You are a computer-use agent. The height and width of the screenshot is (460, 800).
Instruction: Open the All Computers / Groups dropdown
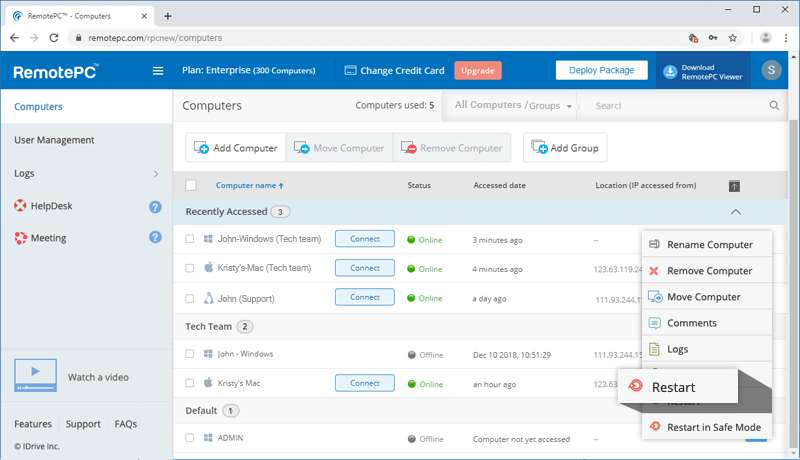coord(512,105)
